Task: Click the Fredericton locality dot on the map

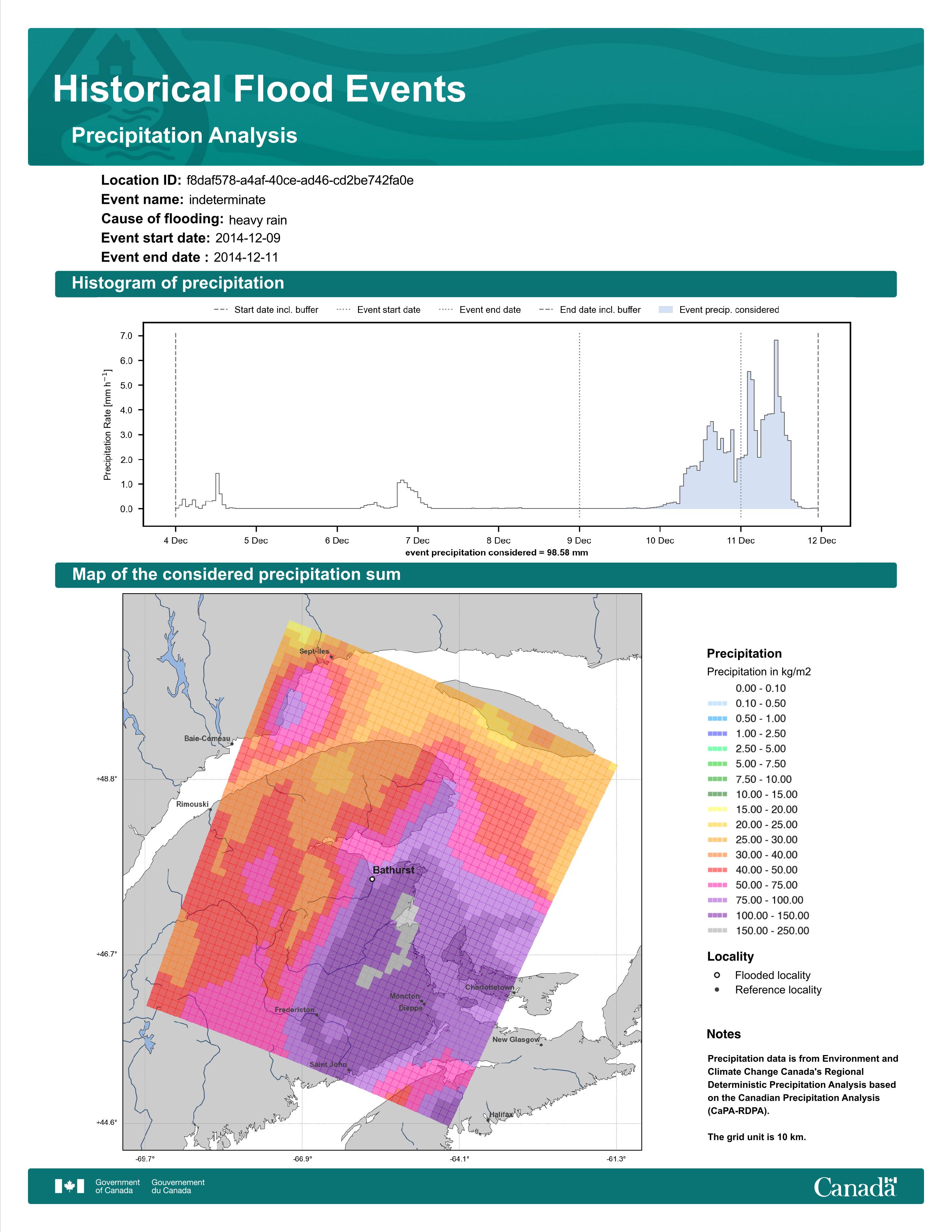Action: point(317,1015)
